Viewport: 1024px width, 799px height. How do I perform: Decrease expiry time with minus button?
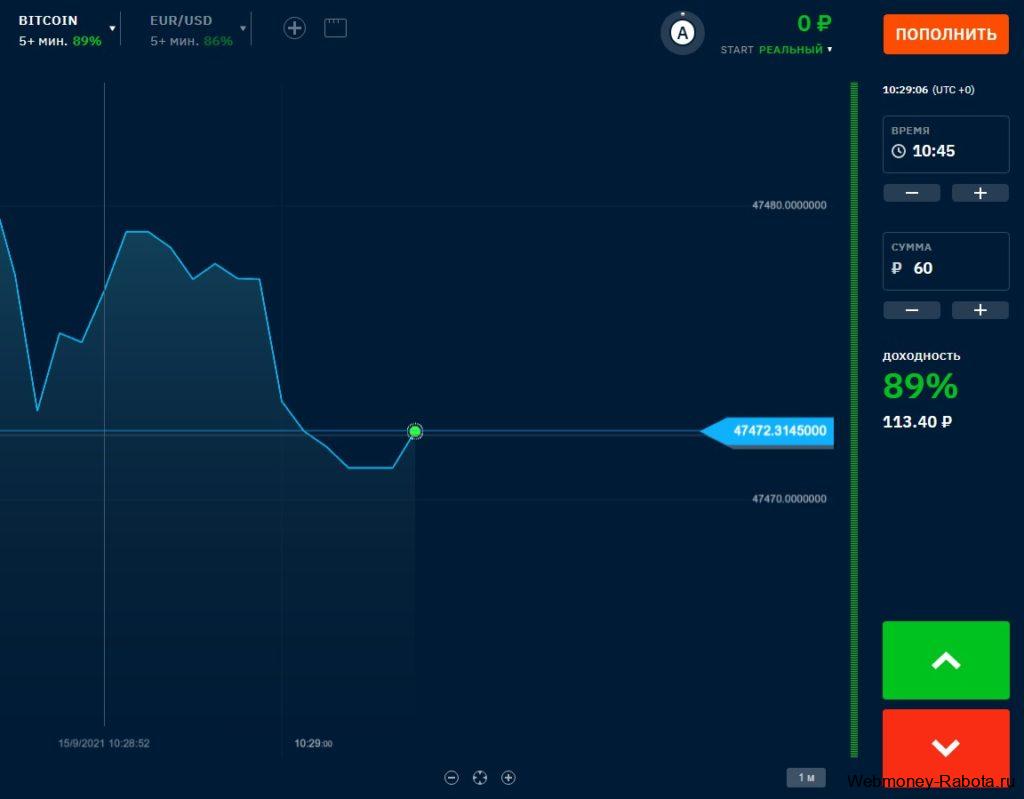pyautogui.click(x=912, y=193)
